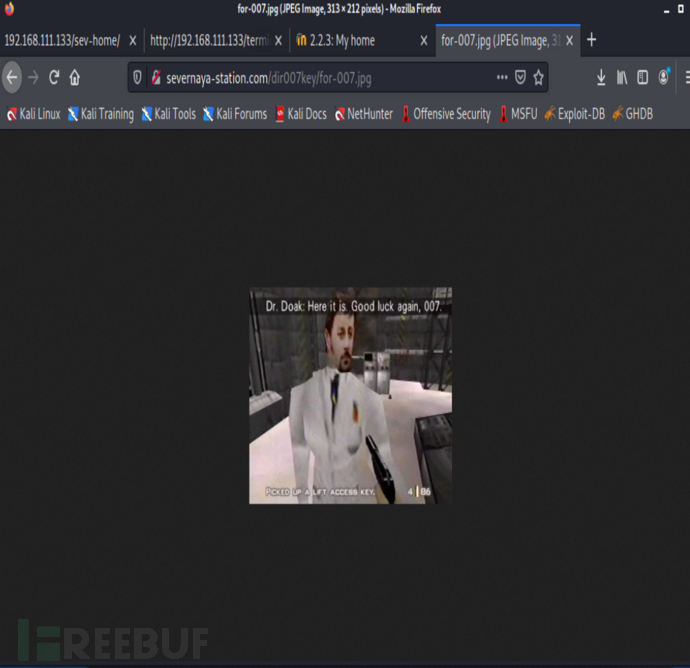Open the Kali Tools bookmark
This screenshot has width=690, height=668.
tap(169, 114)
